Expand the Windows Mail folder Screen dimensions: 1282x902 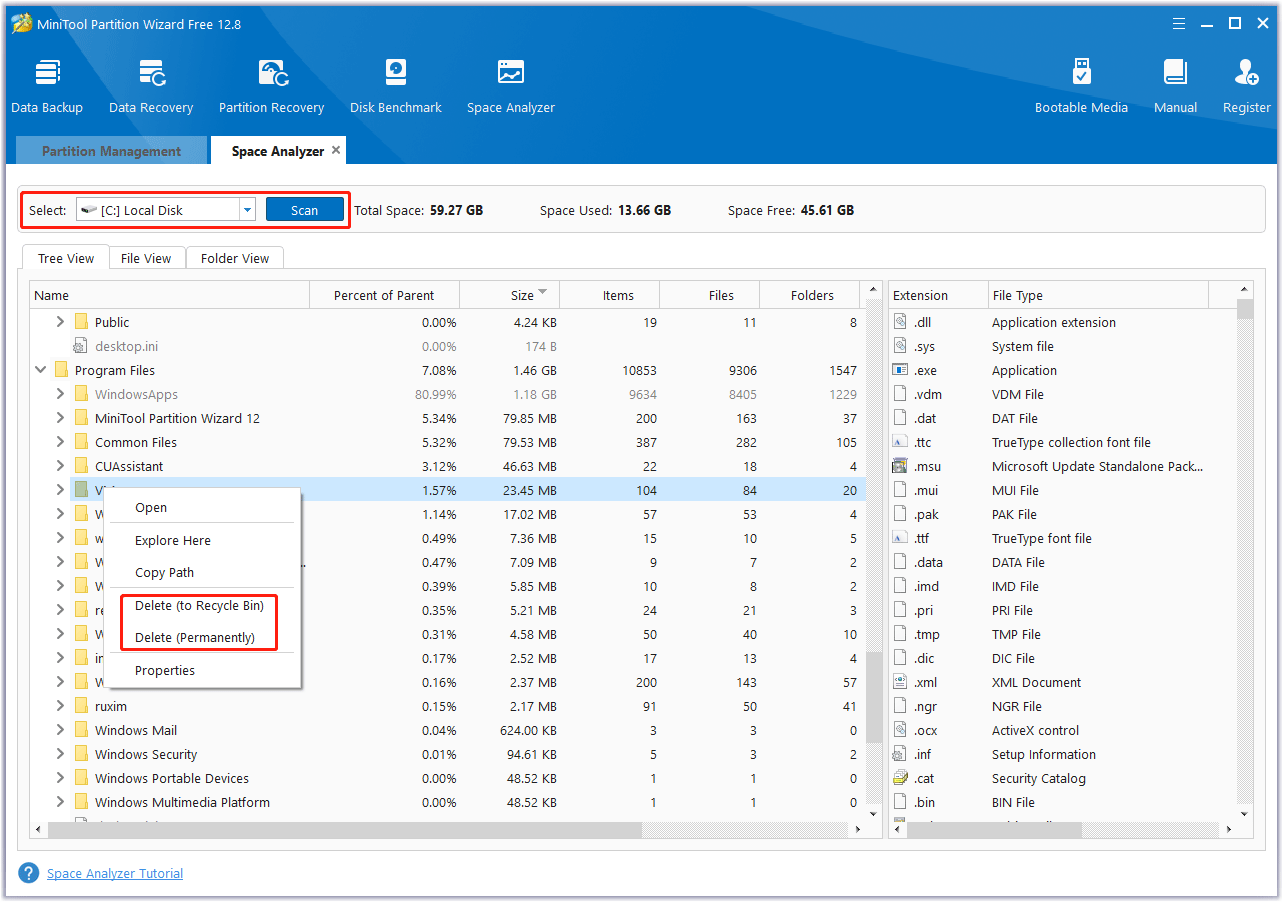pos(60,729)
